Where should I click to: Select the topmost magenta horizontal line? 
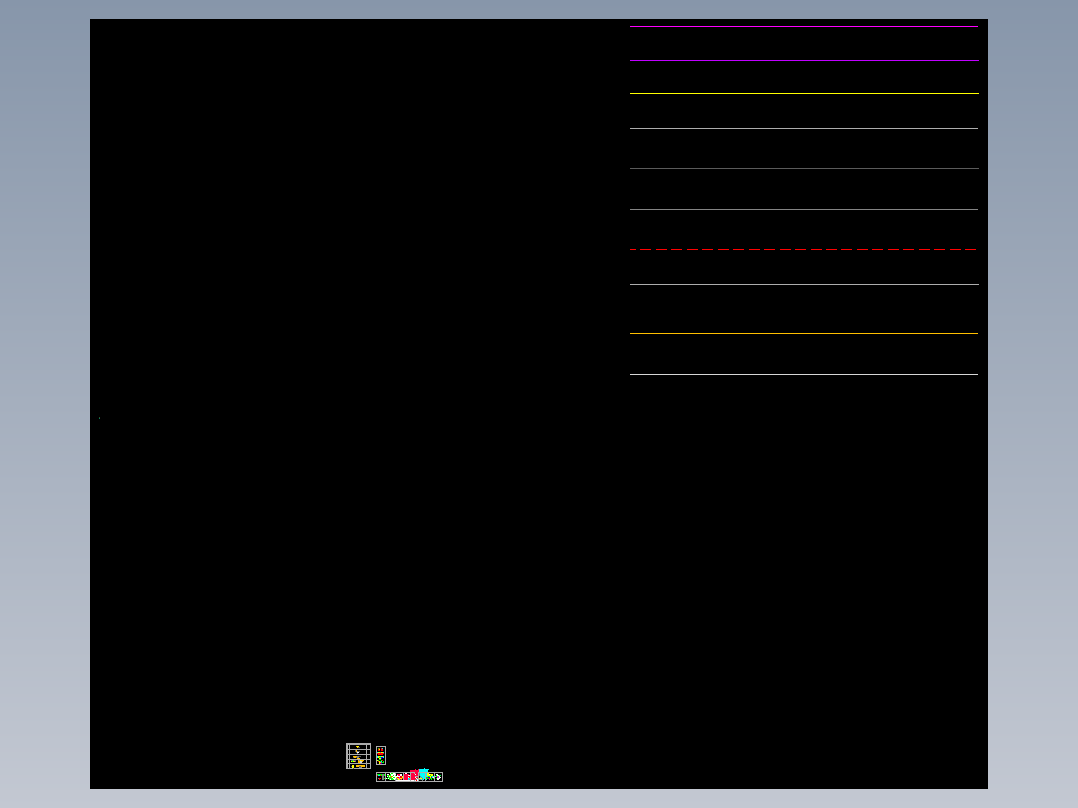coord(804,27)
